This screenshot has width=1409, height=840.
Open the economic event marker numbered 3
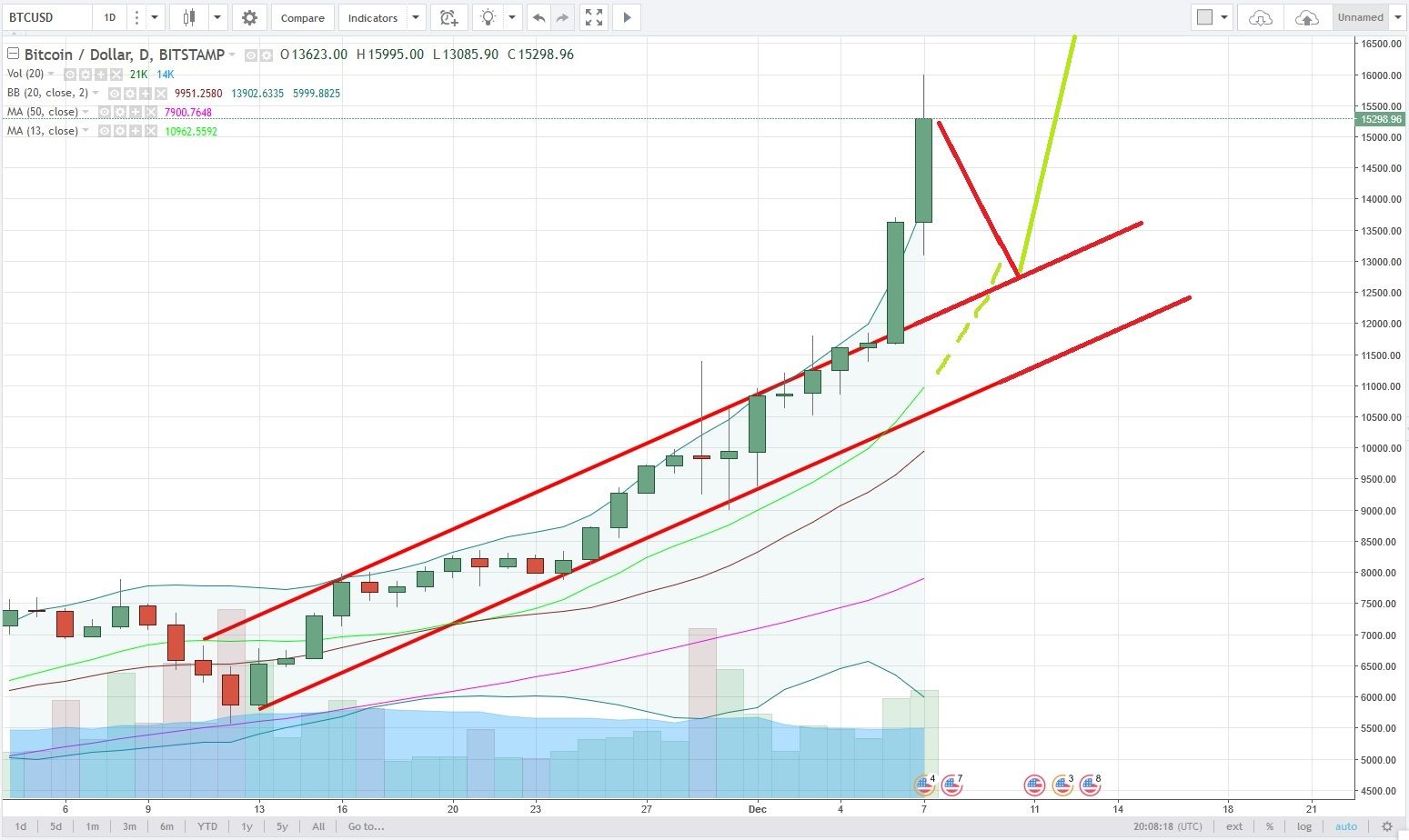tap(1062, 784)
